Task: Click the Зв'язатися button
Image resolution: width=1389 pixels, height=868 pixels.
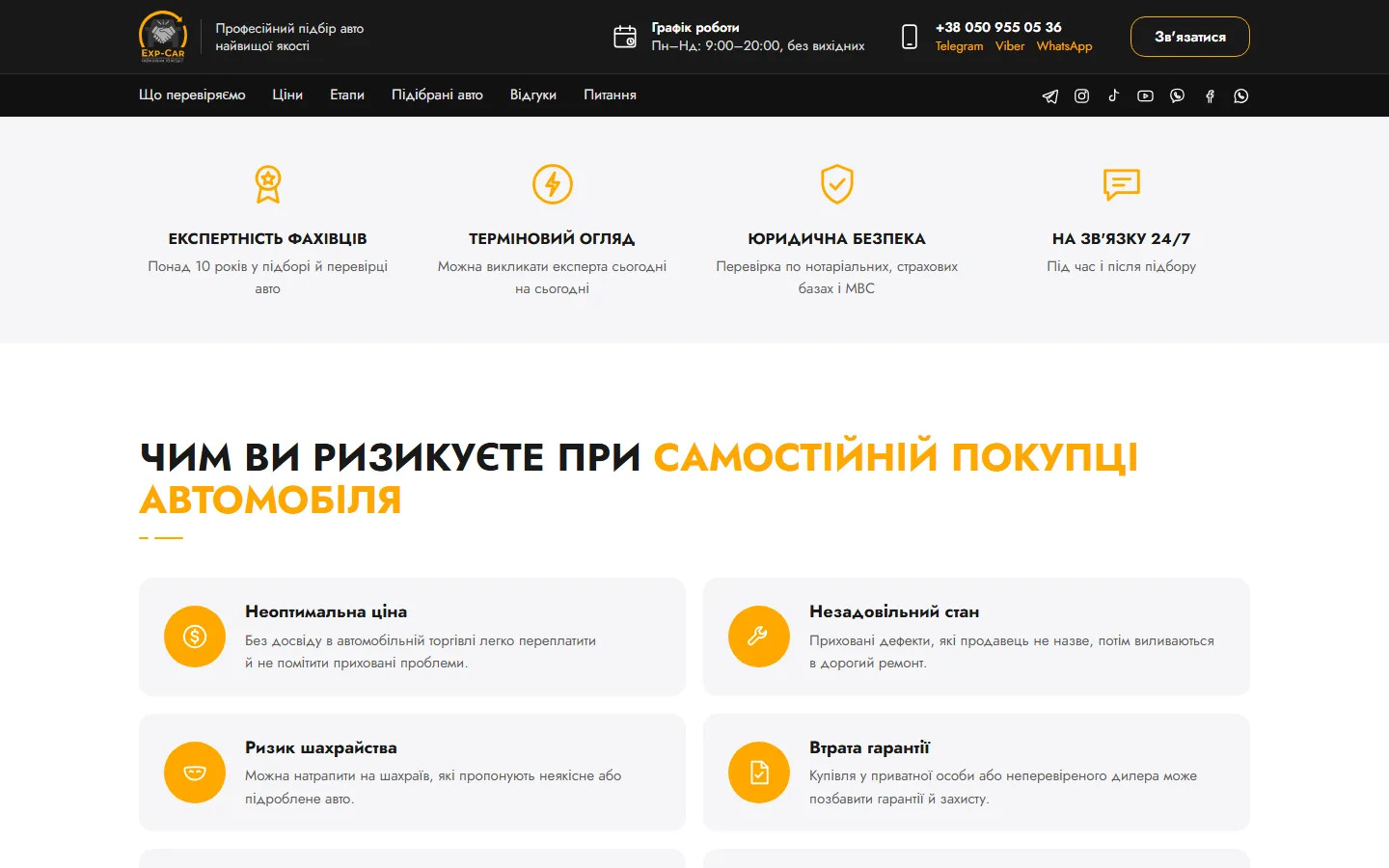Action: point(1190,37)
